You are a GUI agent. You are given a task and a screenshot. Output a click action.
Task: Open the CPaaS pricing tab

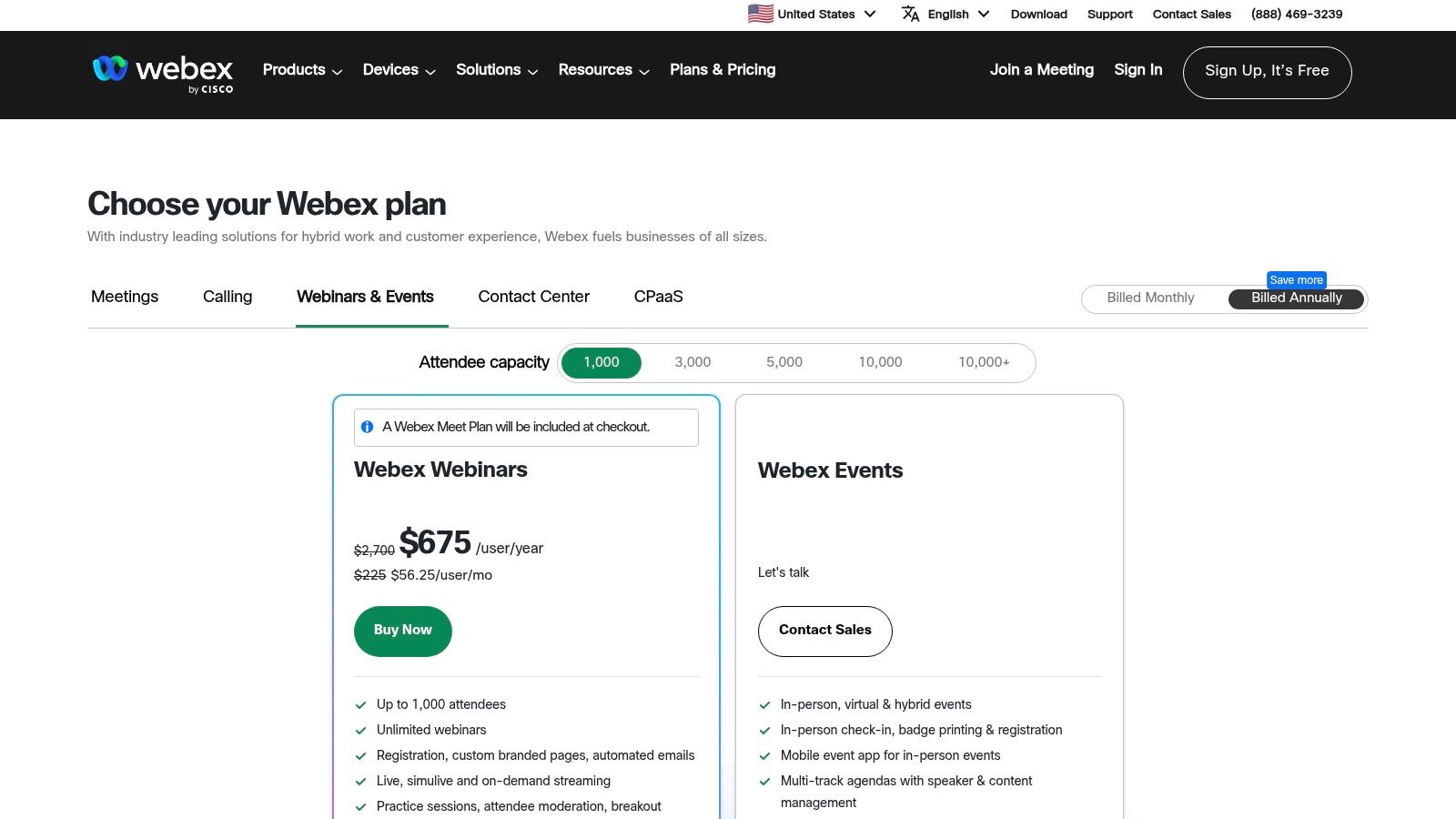pos(658,297)
